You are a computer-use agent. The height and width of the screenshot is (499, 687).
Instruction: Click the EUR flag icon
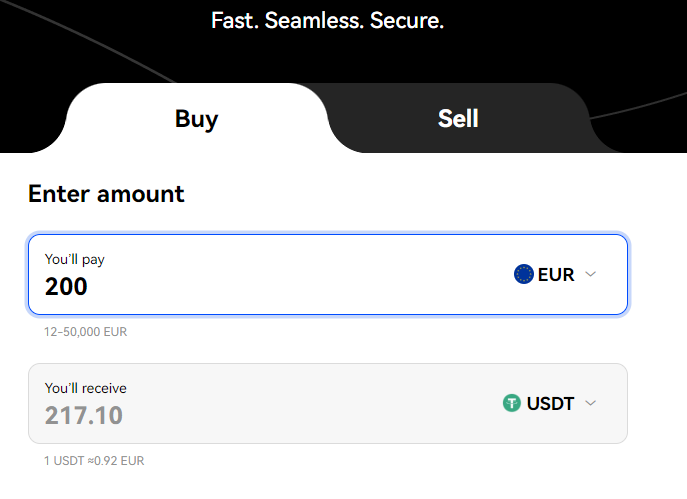(x=524, y=274)
